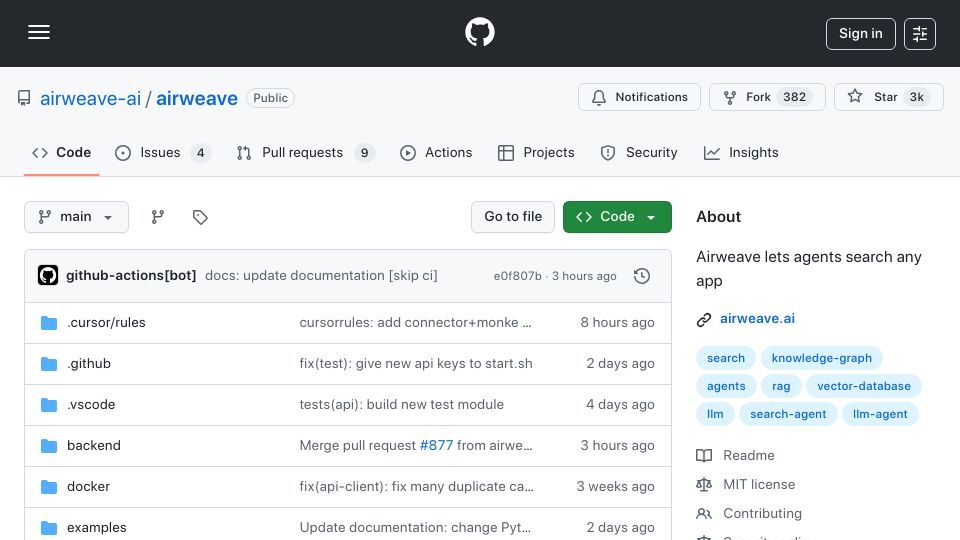Star the repository

[x=888, y=97]
